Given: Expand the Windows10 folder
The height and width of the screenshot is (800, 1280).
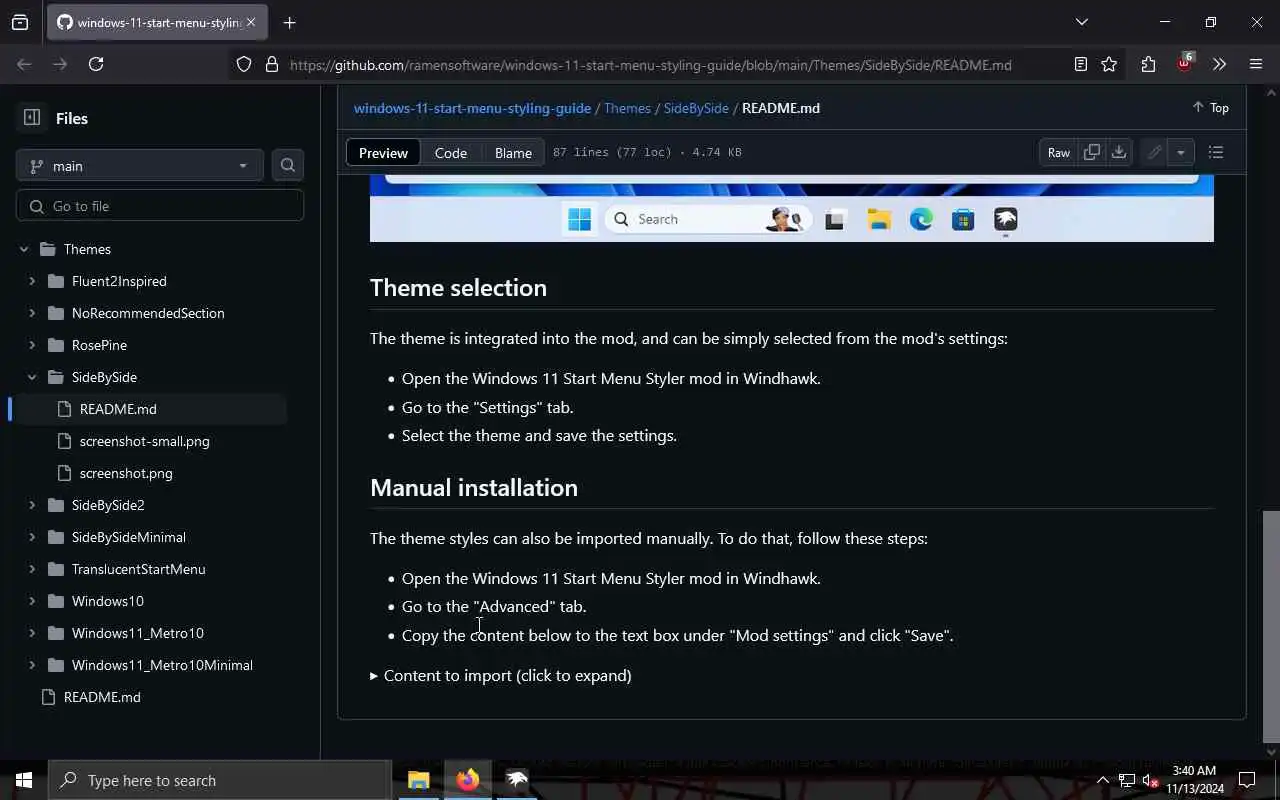Looking at the screenshot, I should 32,601.
